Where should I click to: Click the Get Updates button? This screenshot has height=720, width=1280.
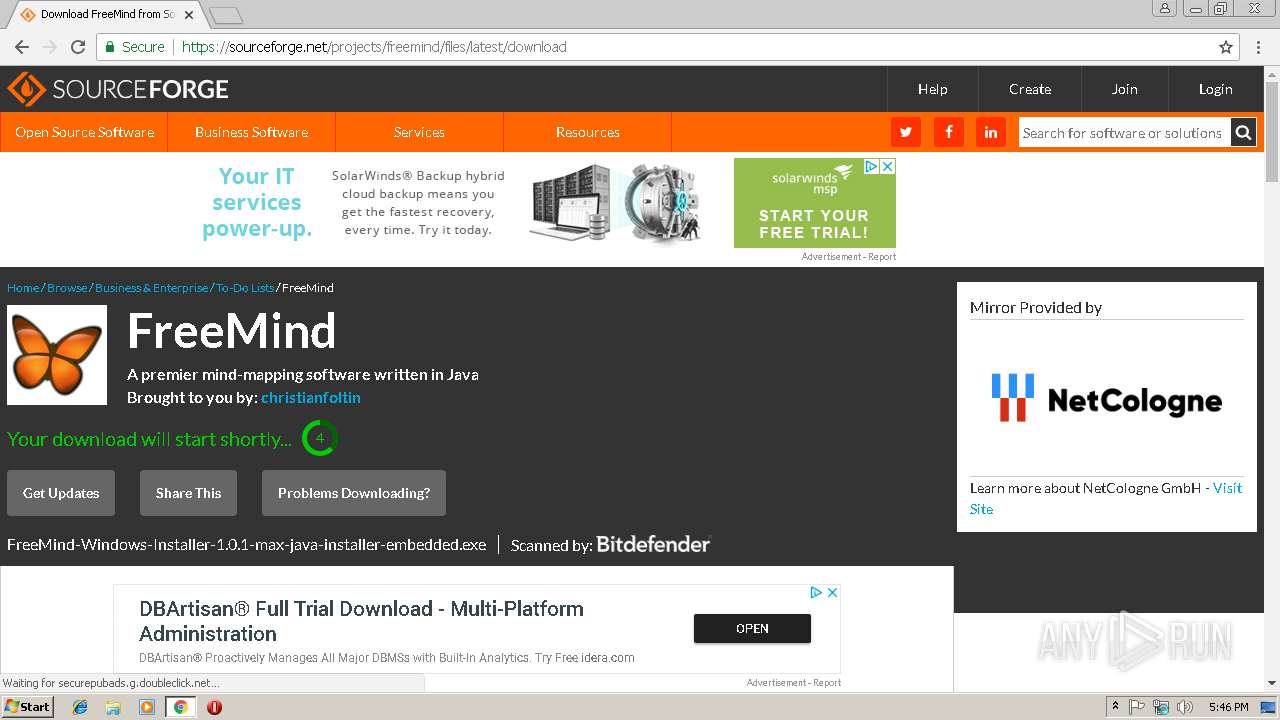[x=61, y=493]
